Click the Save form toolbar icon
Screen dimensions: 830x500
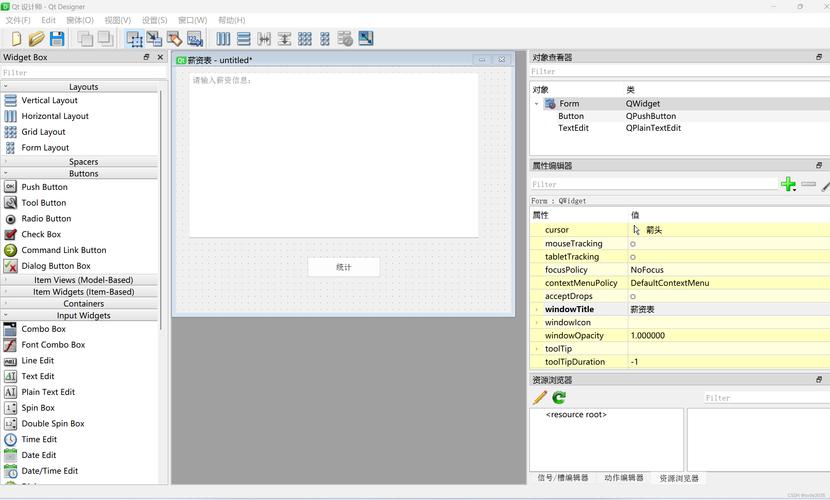click(57, 39)
